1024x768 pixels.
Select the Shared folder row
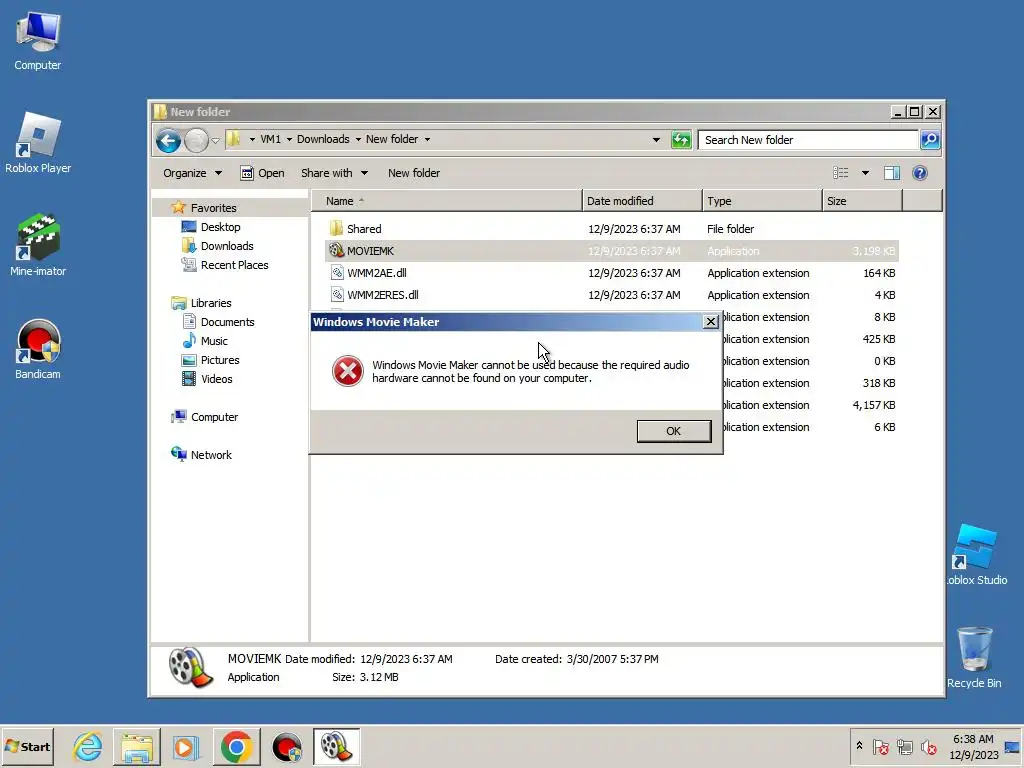click(611, 229)
